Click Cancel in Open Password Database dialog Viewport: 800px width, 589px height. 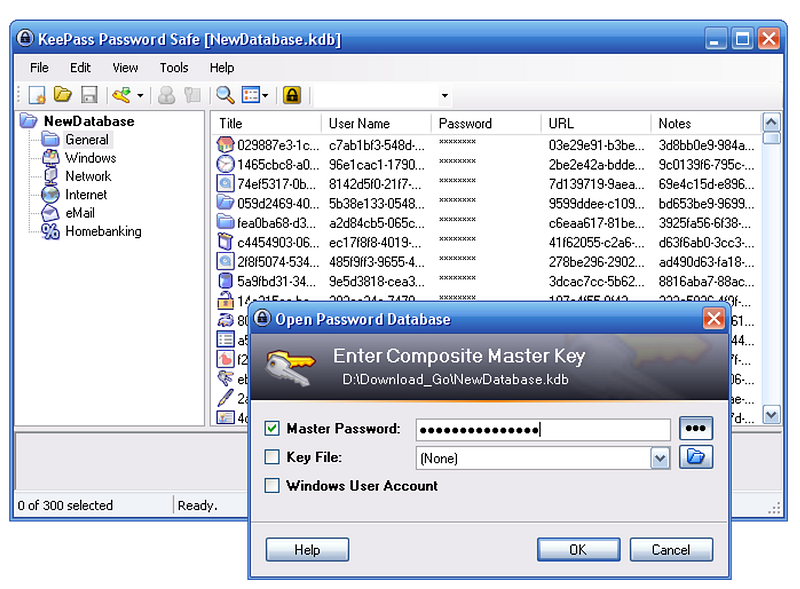pos(671,550)
